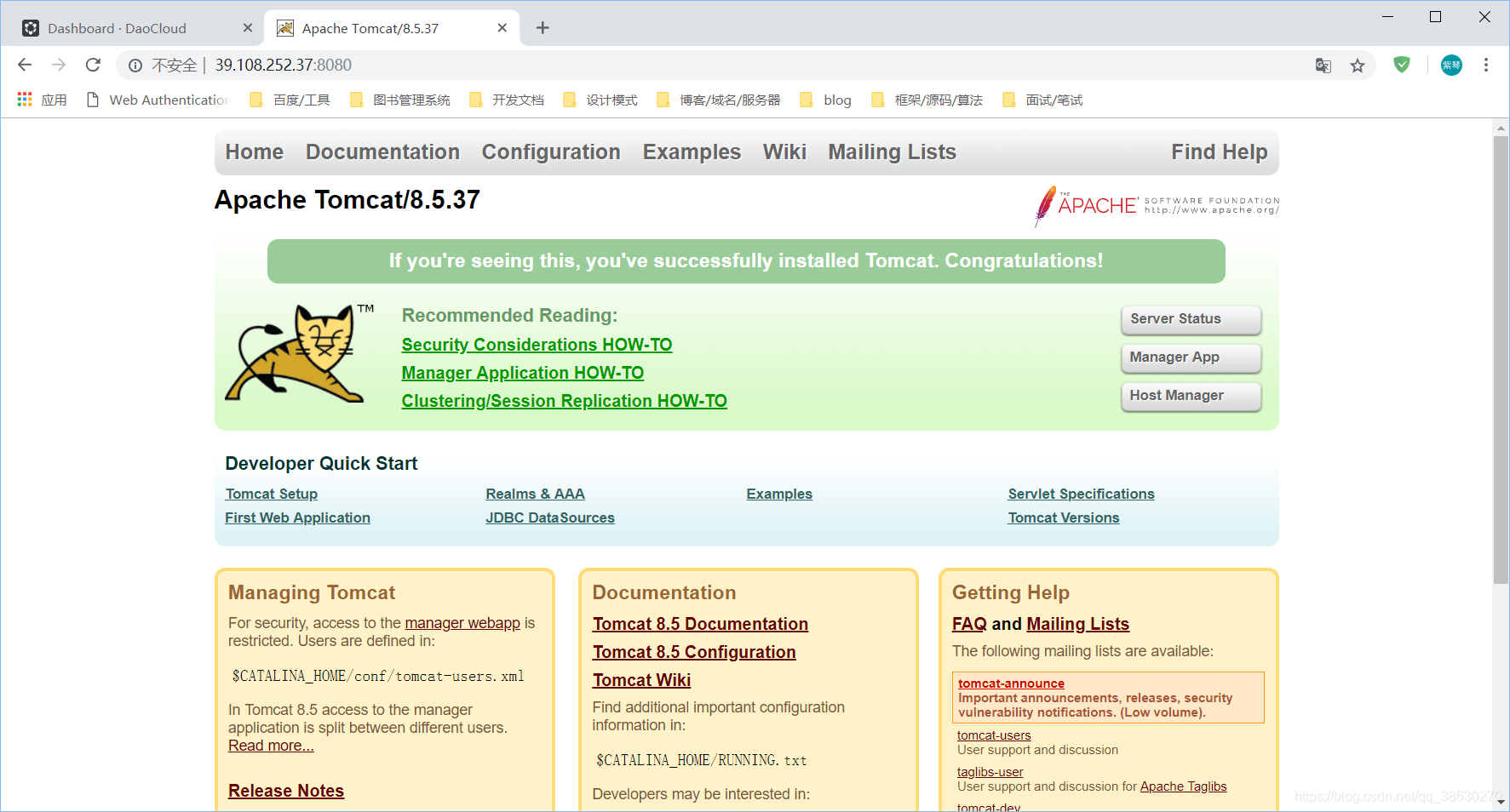Click the green shield extension icon
The image size is (1510, 812).
click(x=1402, y=65)
